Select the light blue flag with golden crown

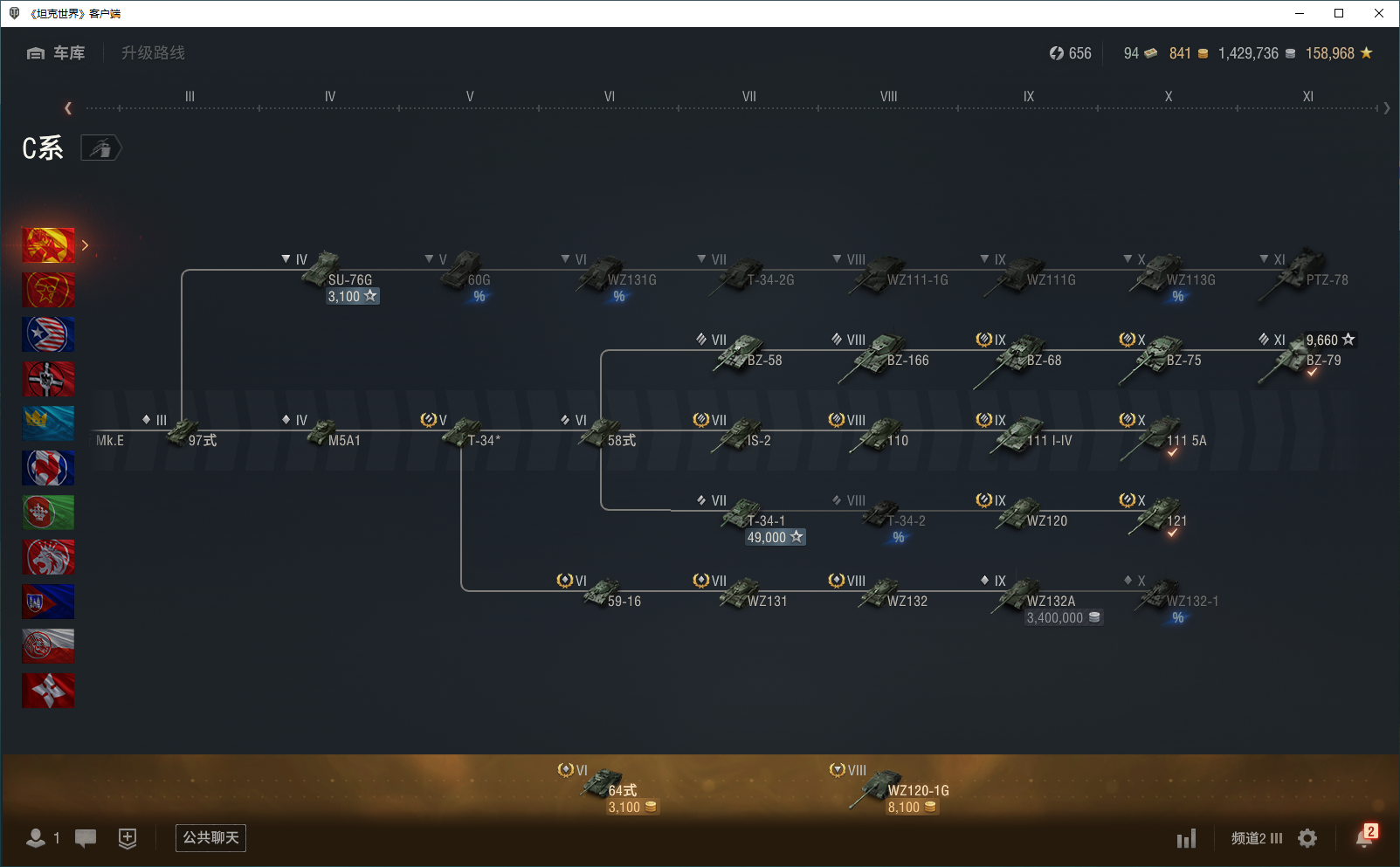(48, 423)
